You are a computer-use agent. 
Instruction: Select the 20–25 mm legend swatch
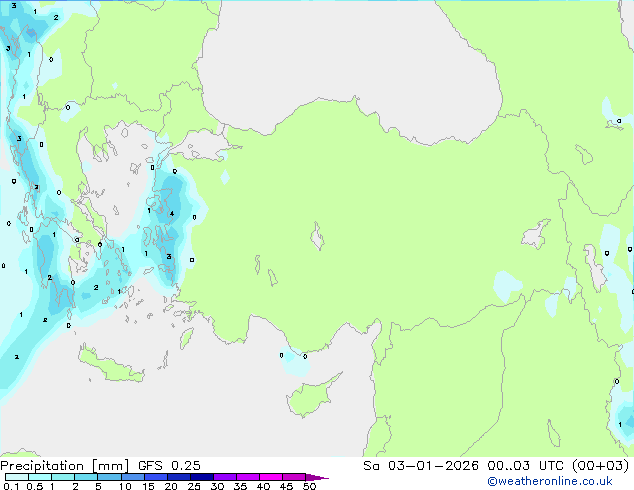coord(179,477)
